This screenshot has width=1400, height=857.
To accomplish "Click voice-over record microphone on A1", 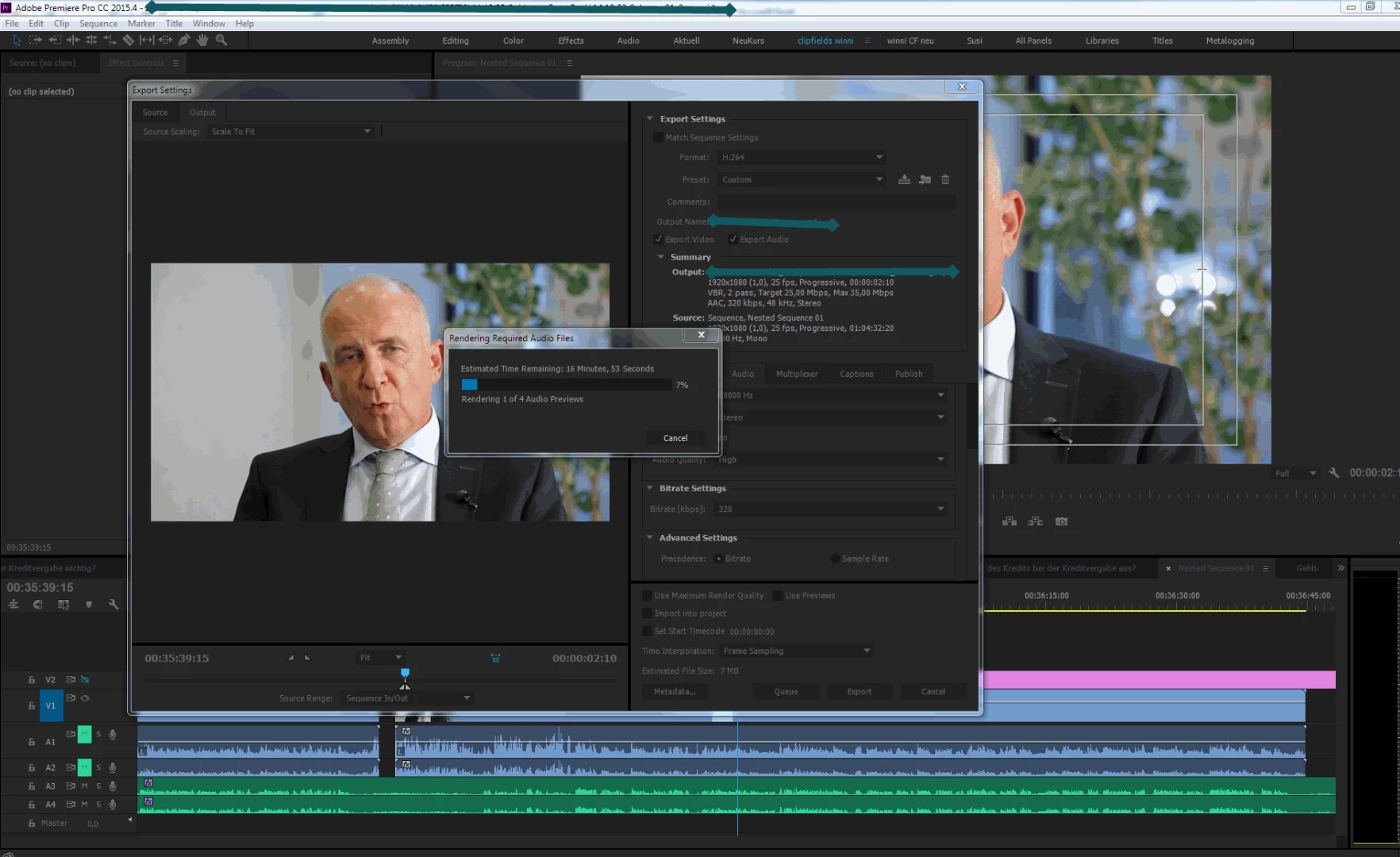I will point(113,735).
